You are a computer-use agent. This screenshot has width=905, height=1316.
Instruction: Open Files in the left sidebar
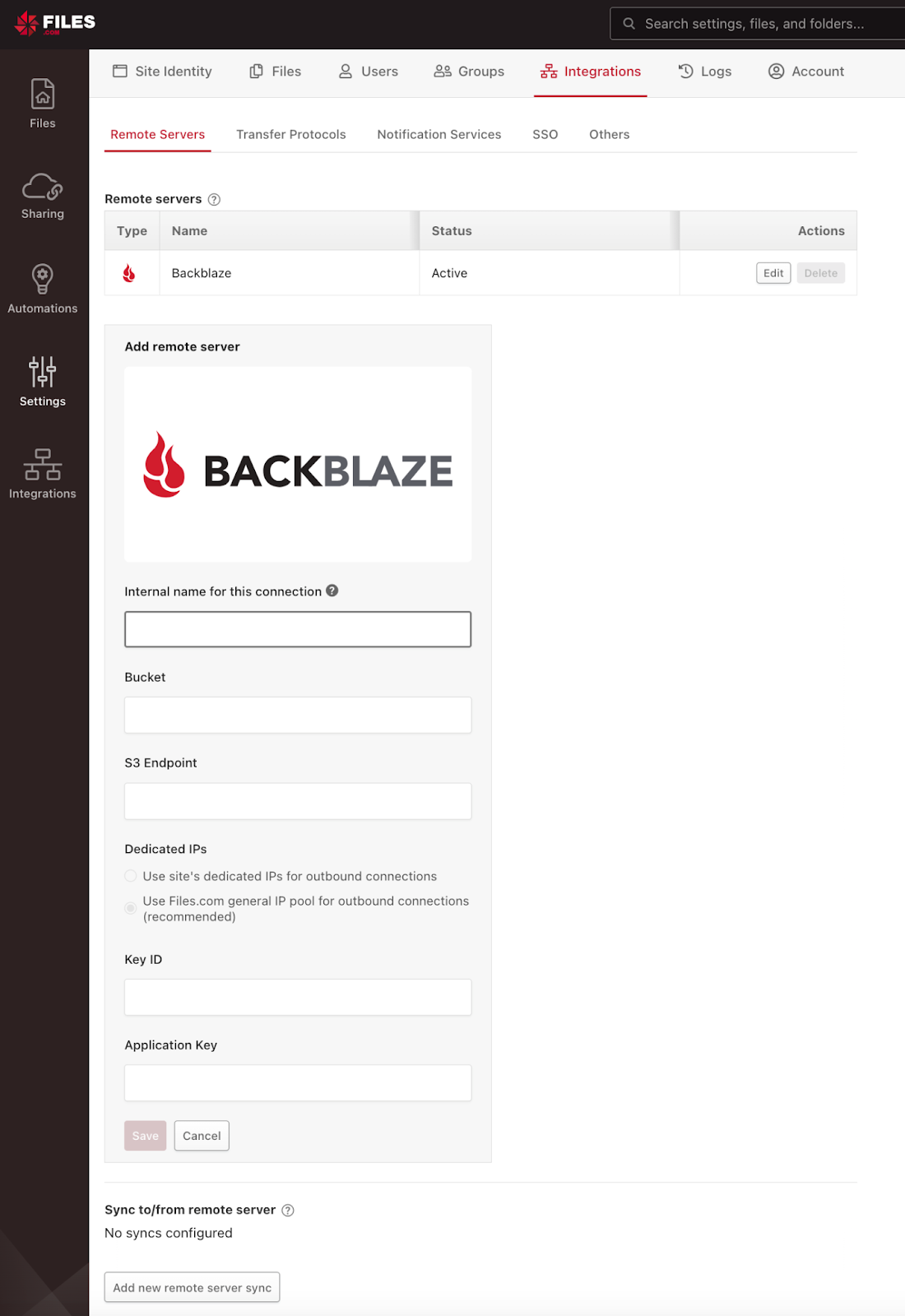tap(43, 104)
